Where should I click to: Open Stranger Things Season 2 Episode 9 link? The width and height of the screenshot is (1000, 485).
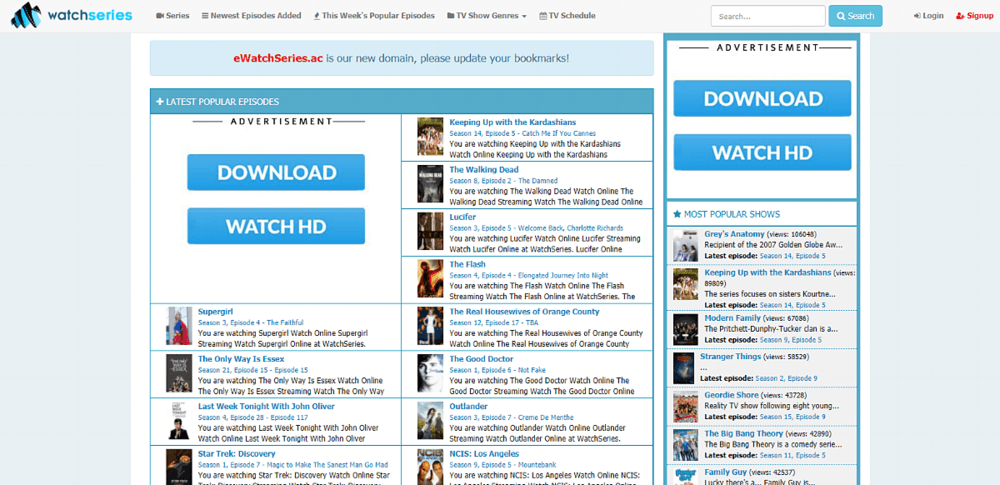pyautogui.click(x=786, y=378)
